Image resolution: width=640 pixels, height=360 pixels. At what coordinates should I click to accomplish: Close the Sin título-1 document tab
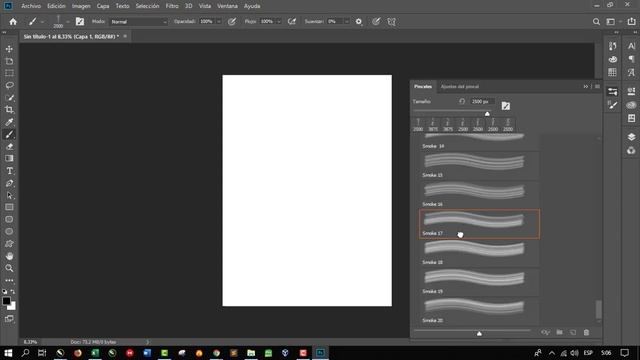(x=125, y=36)
